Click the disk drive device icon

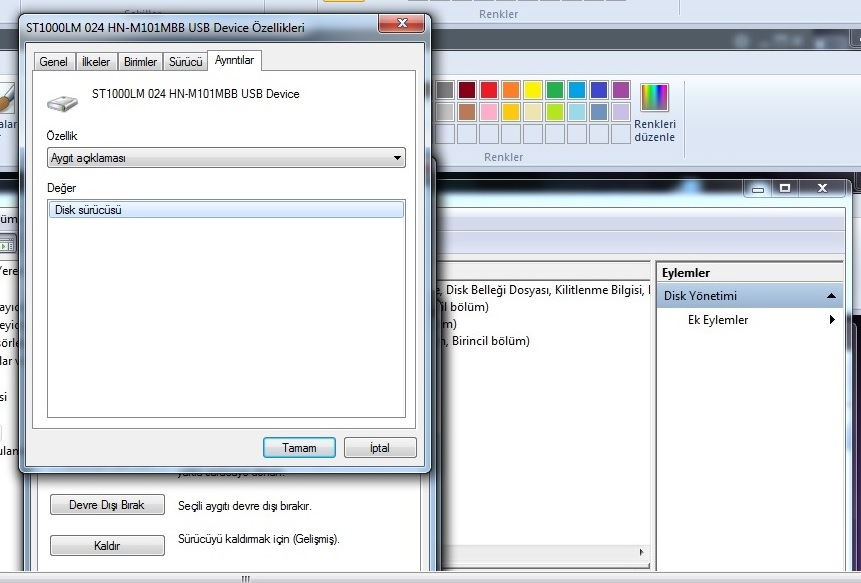pyautogui.click(x=63, y=102)
